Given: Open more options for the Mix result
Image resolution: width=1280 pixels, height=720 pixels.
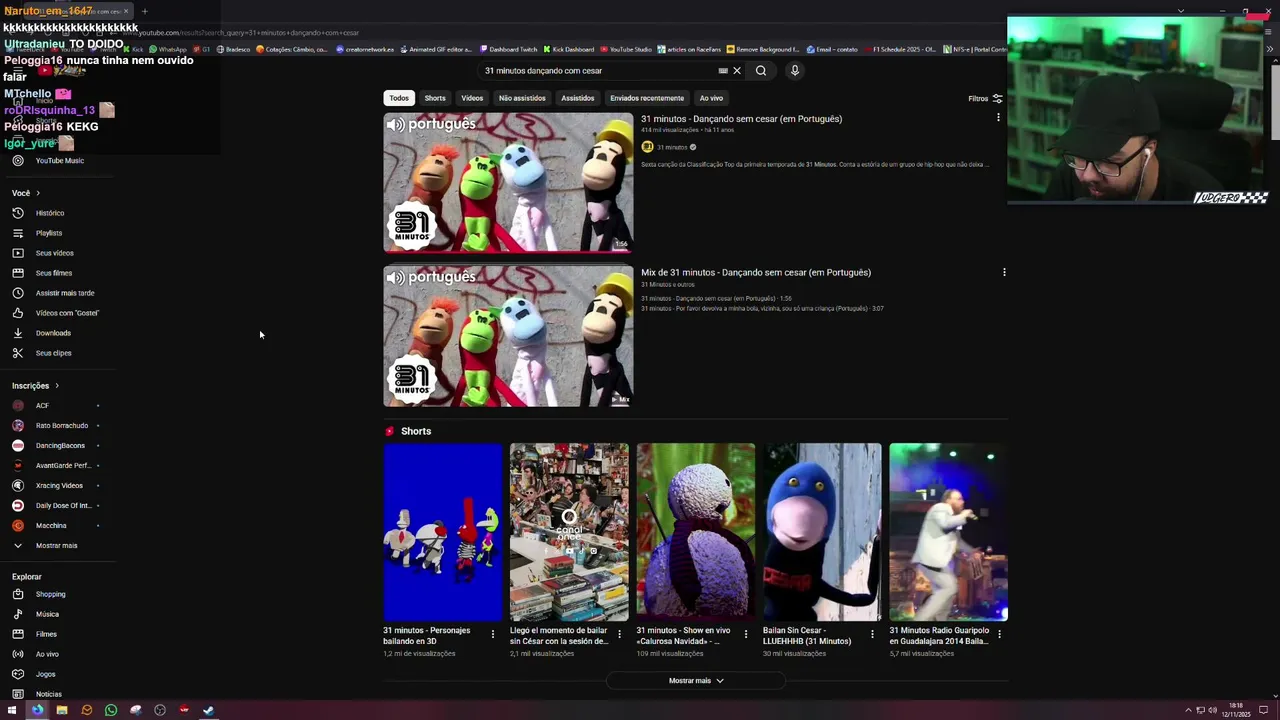Looking at the screenshot, I should pyautogui.click(x=1004, y=272).
